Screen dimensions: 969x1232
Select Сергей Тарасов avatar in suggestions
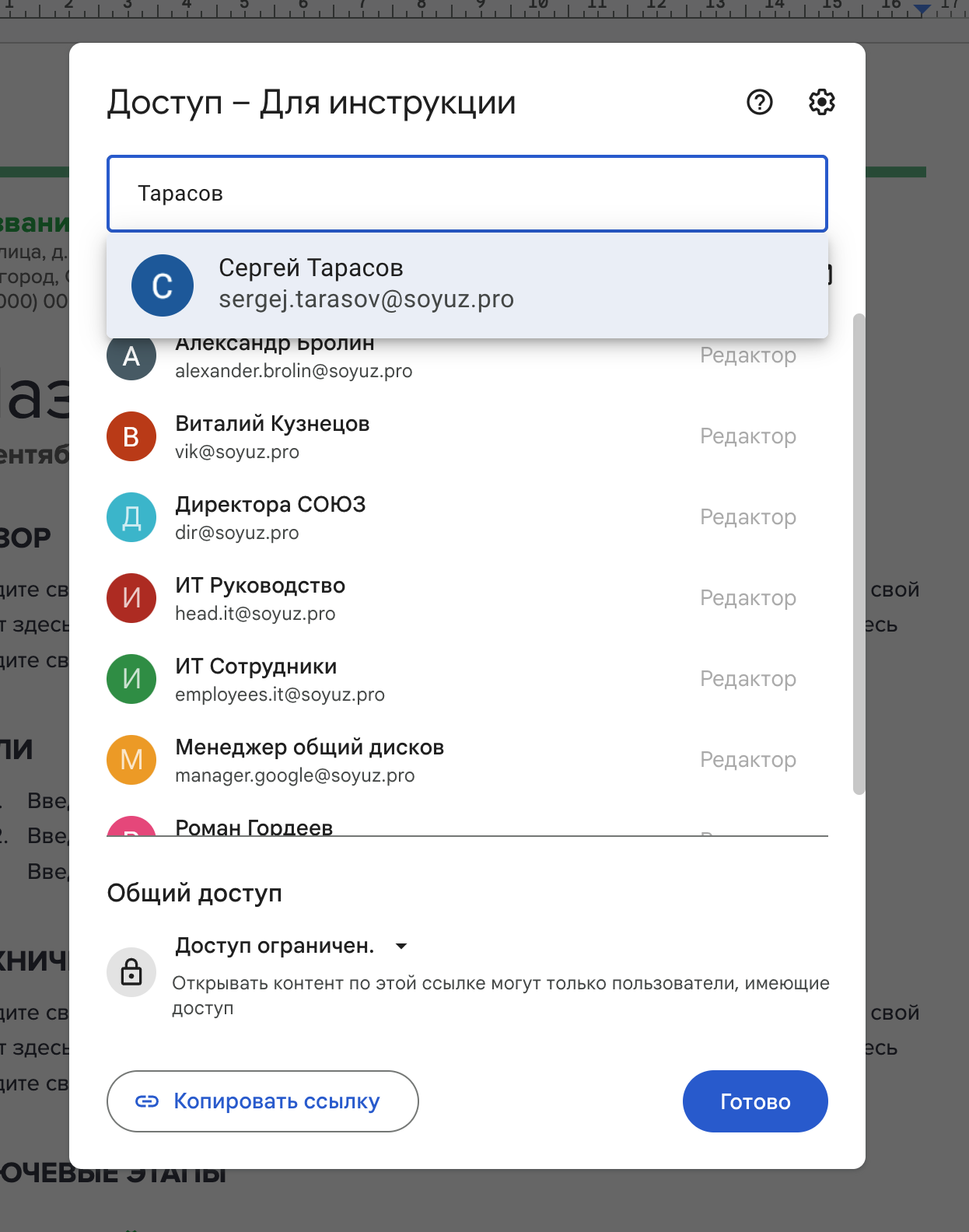coord(163,285)
